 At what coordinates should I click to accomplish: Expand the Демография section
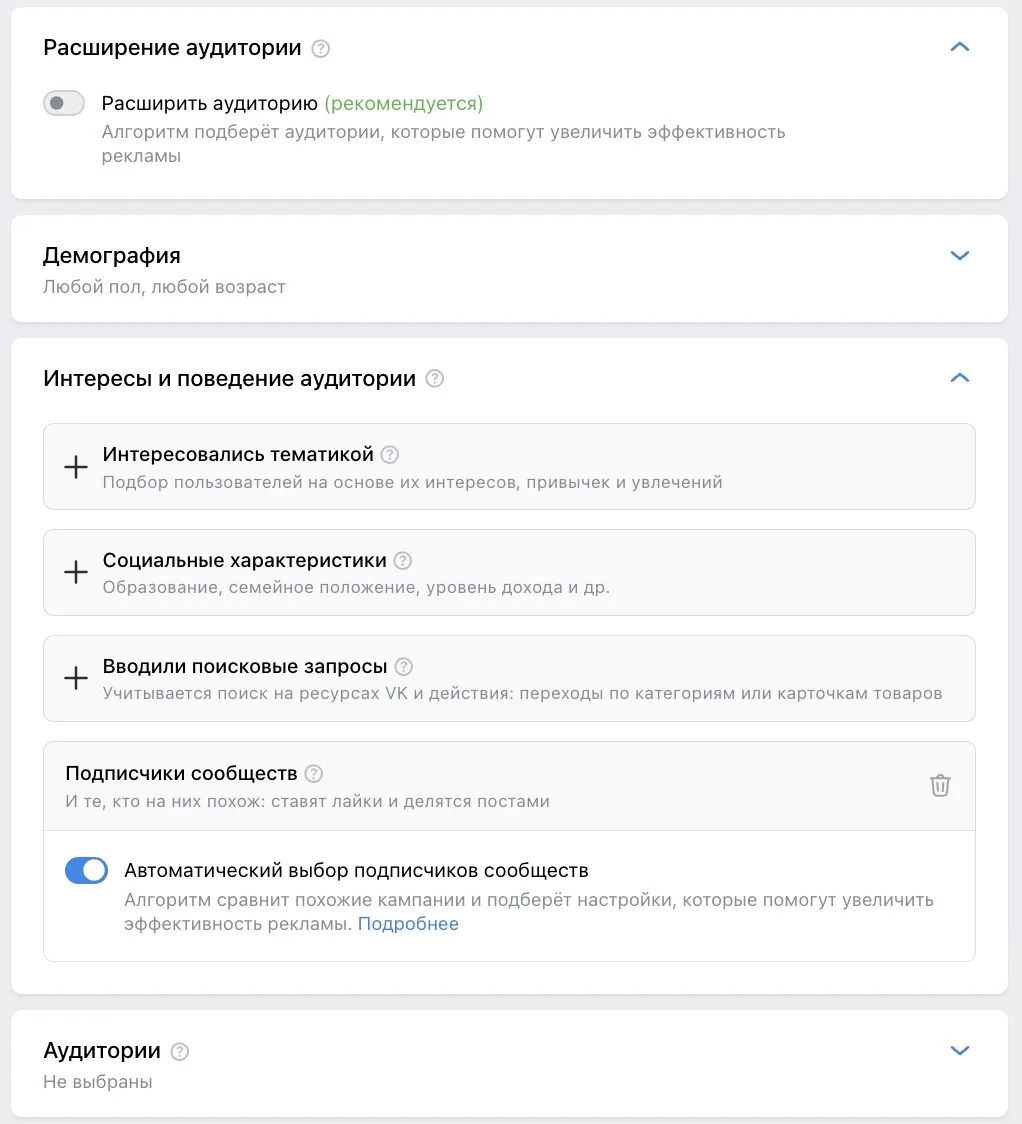pyautogui.click(x=960, y=255)
